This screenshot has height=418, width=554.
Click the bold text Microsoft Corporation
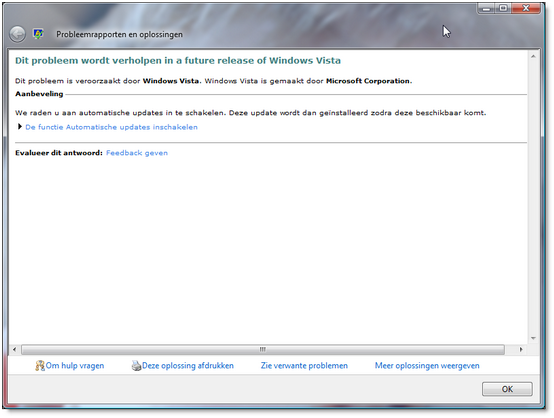(x=368, y=81)
